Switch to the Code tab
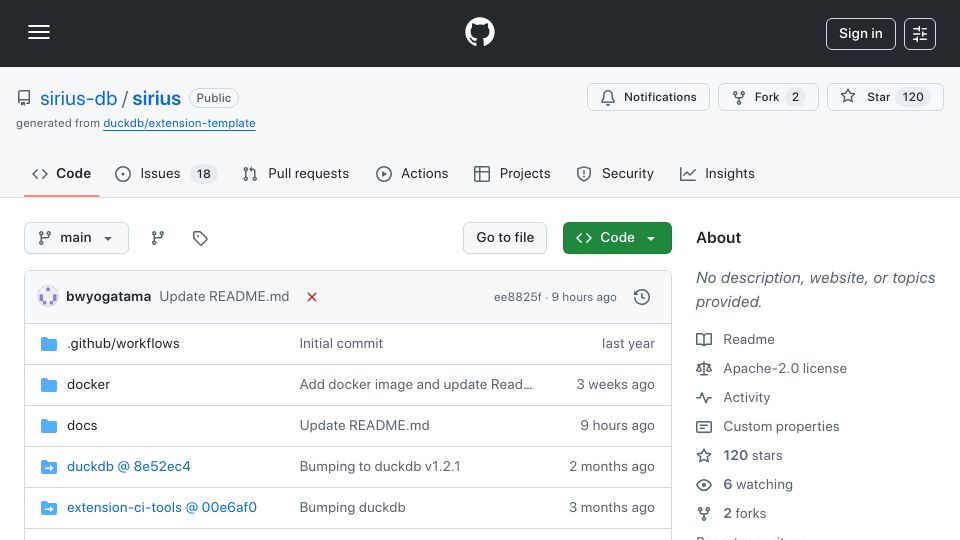 coord(61,174)
